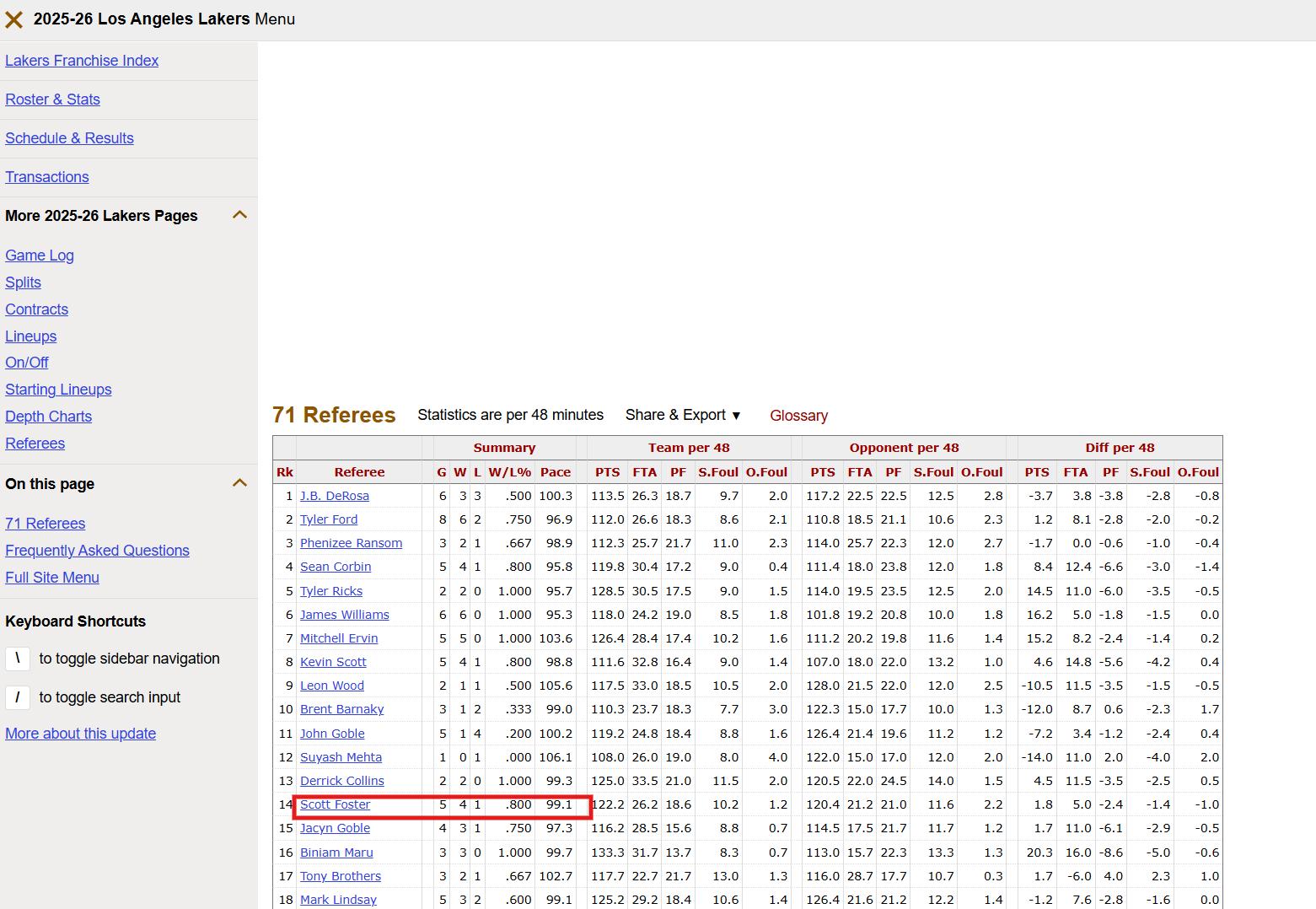
Task: Click the slash search input shortcut key
Action: pos(18,697)
